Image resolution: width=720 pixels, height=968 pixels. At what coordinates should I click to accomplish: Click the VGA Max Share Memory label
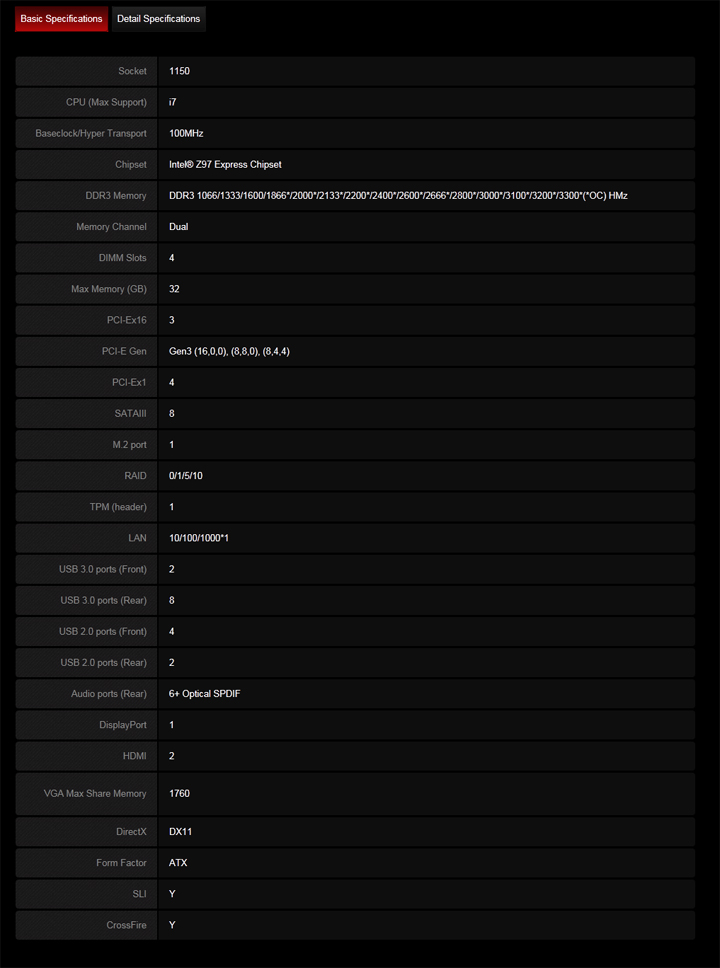click(x=95, y=794)
